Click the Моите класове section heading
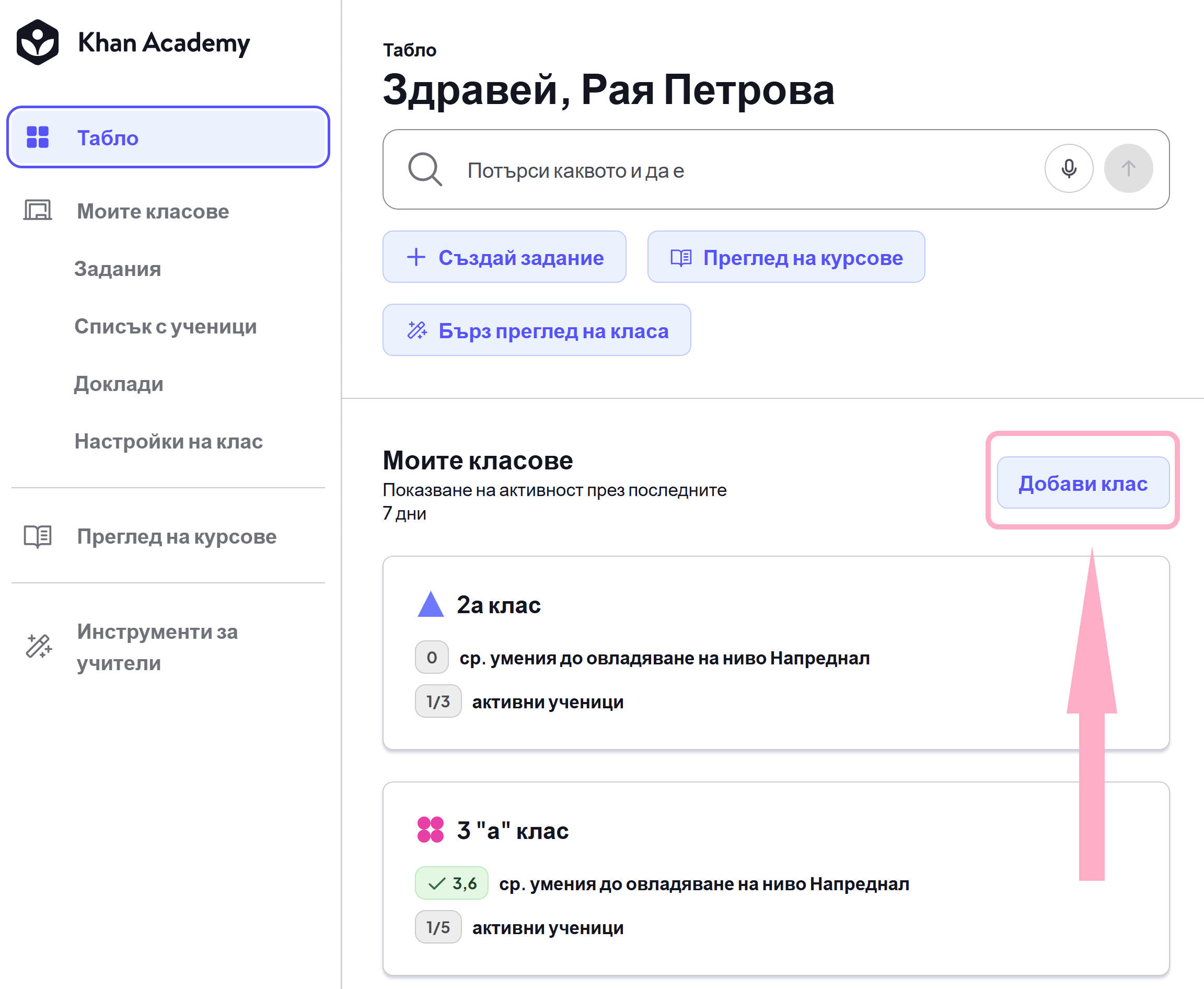 click(x=477, y=461)
